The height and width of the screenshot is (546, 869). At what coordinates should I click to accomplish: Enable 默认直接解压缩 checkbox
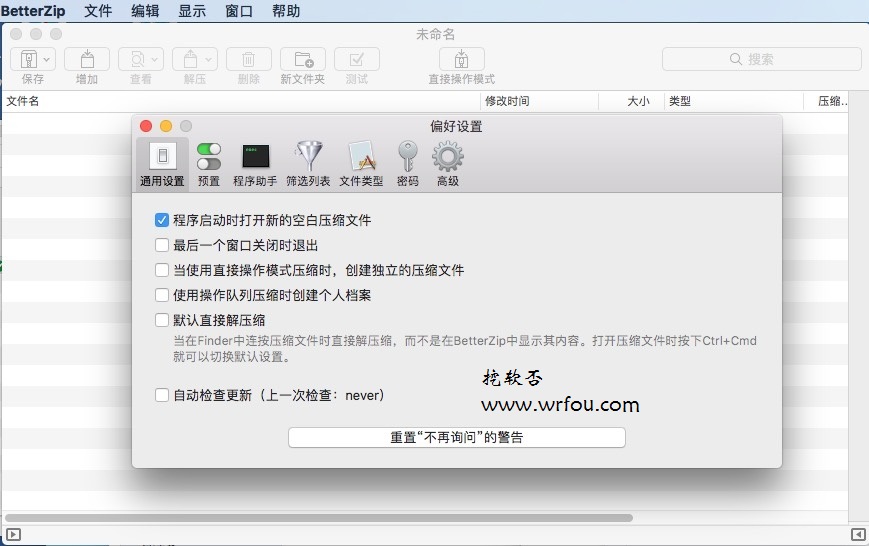coord(162,320)
